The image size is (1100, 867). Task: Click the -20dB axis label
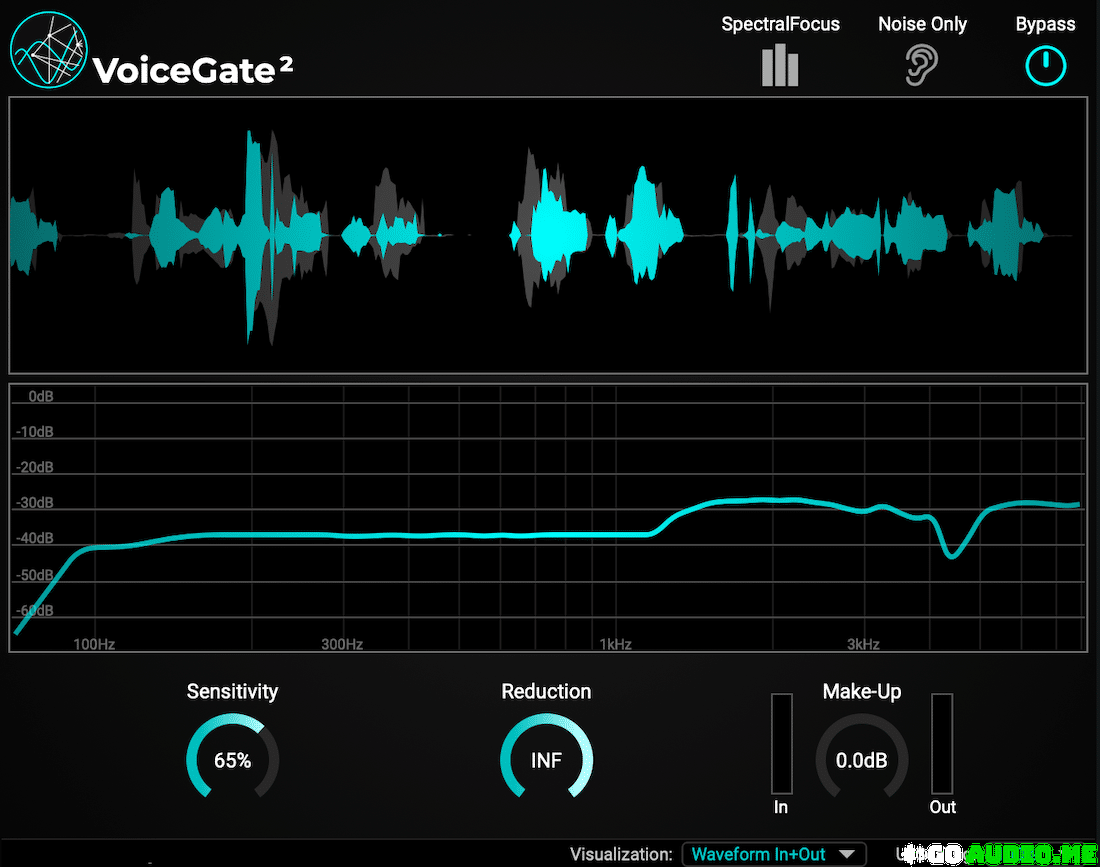click(34, 467)
